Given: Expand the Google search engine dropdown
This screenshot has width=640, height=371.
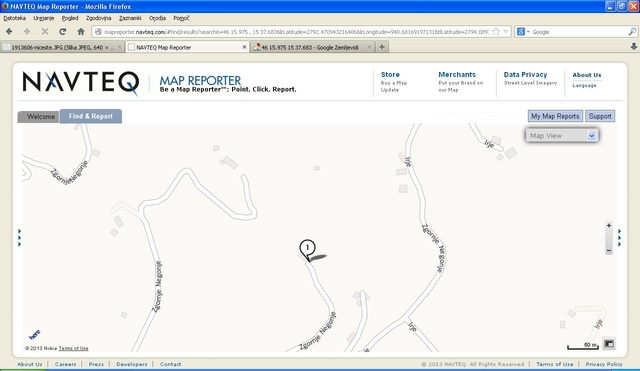Looking at the screenshot, I should [x=522, y=31].
